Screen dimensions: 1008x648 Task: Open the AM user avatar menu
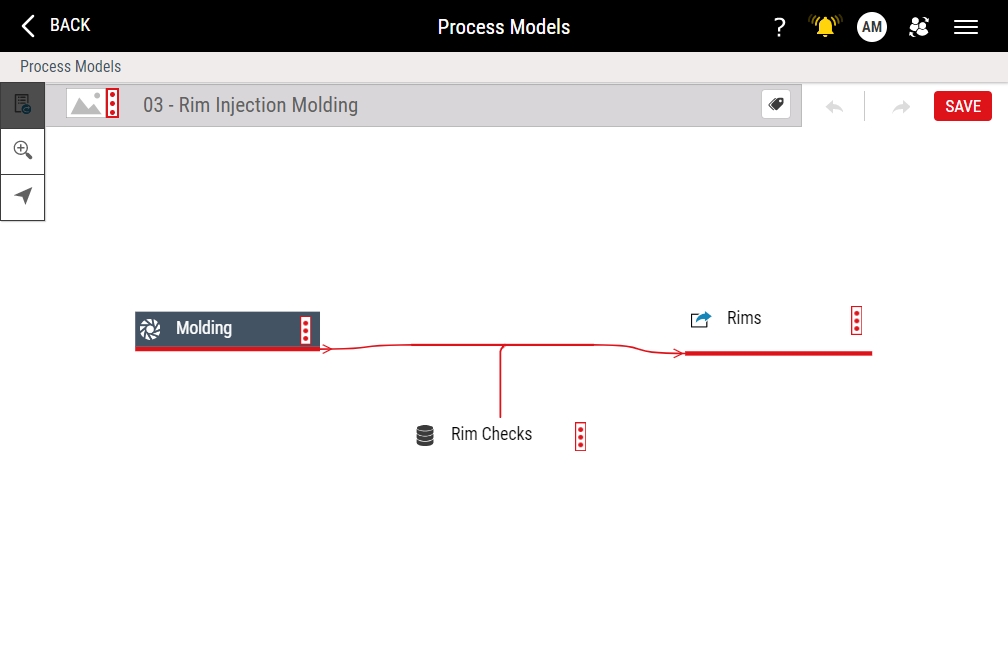(872, 27)
